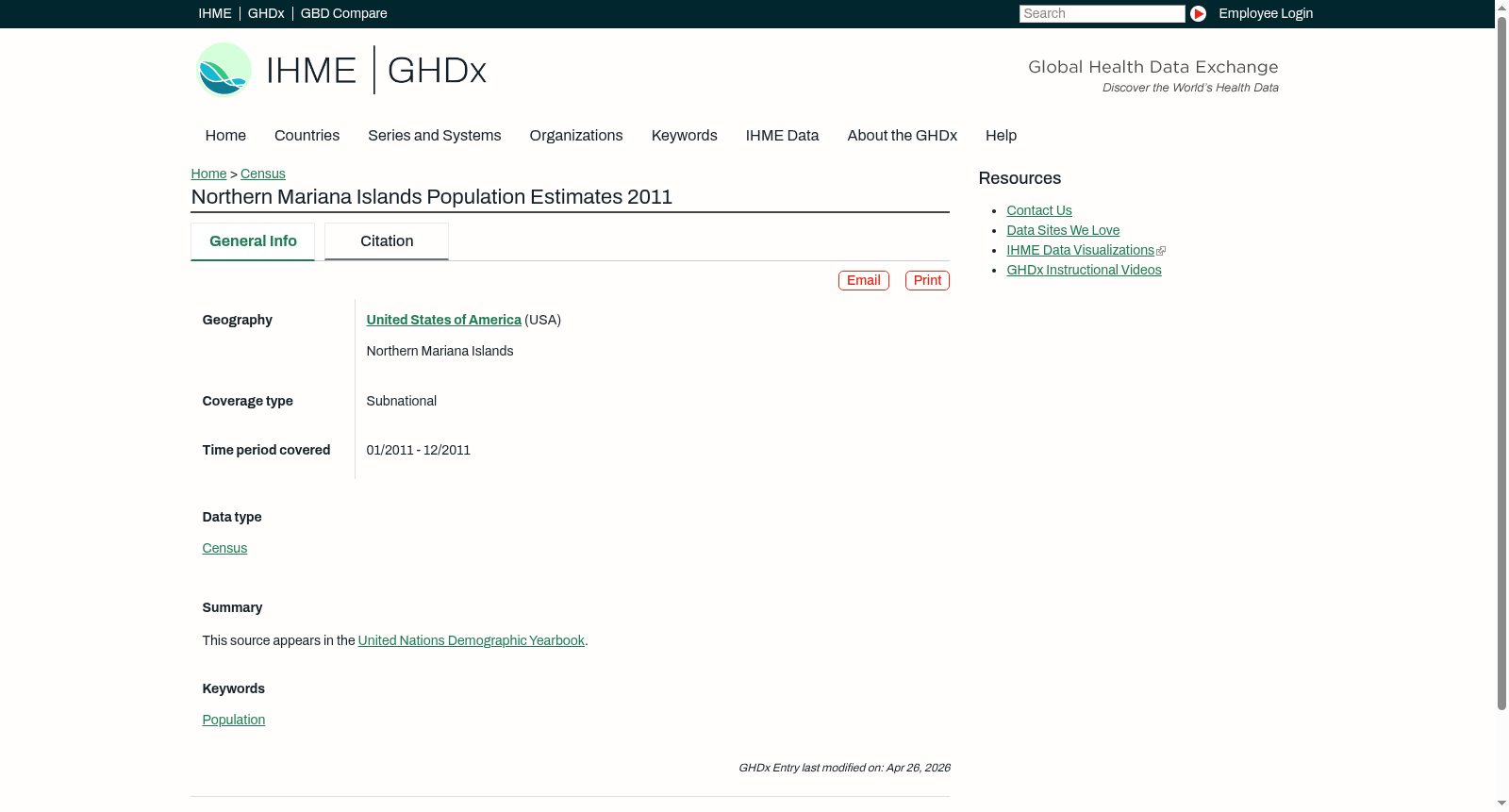Click the vertical page scrollbar thumb

(1501, 363)
